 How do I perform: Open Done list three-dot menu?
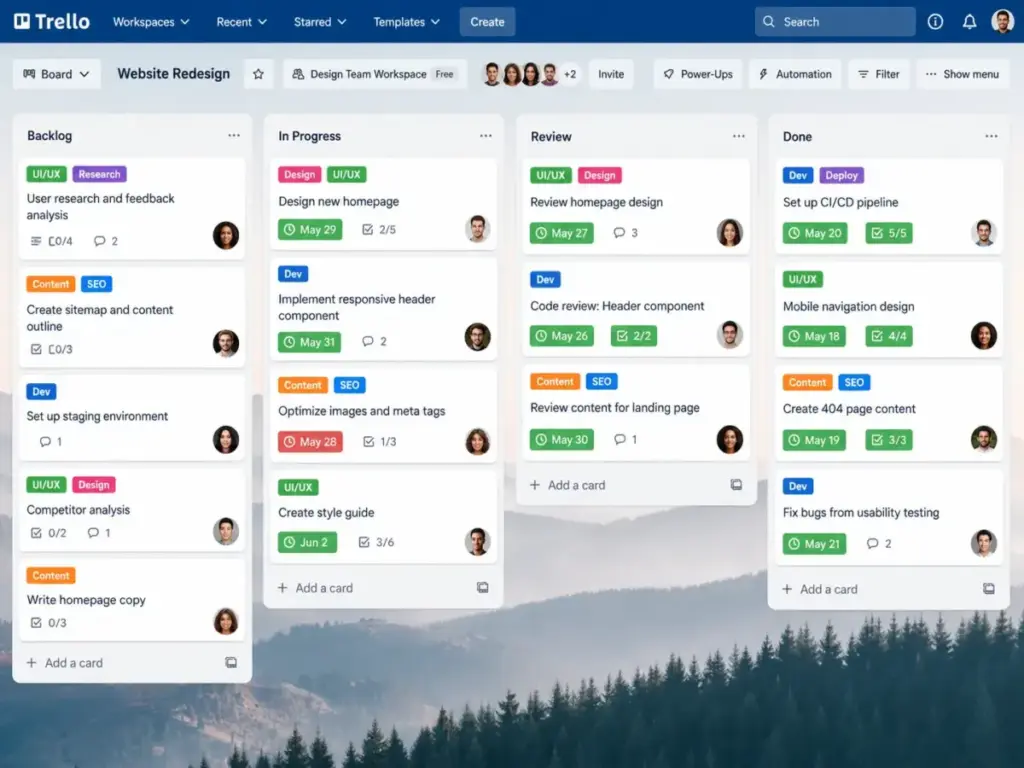pyautogui.click(x=991, y=136)
